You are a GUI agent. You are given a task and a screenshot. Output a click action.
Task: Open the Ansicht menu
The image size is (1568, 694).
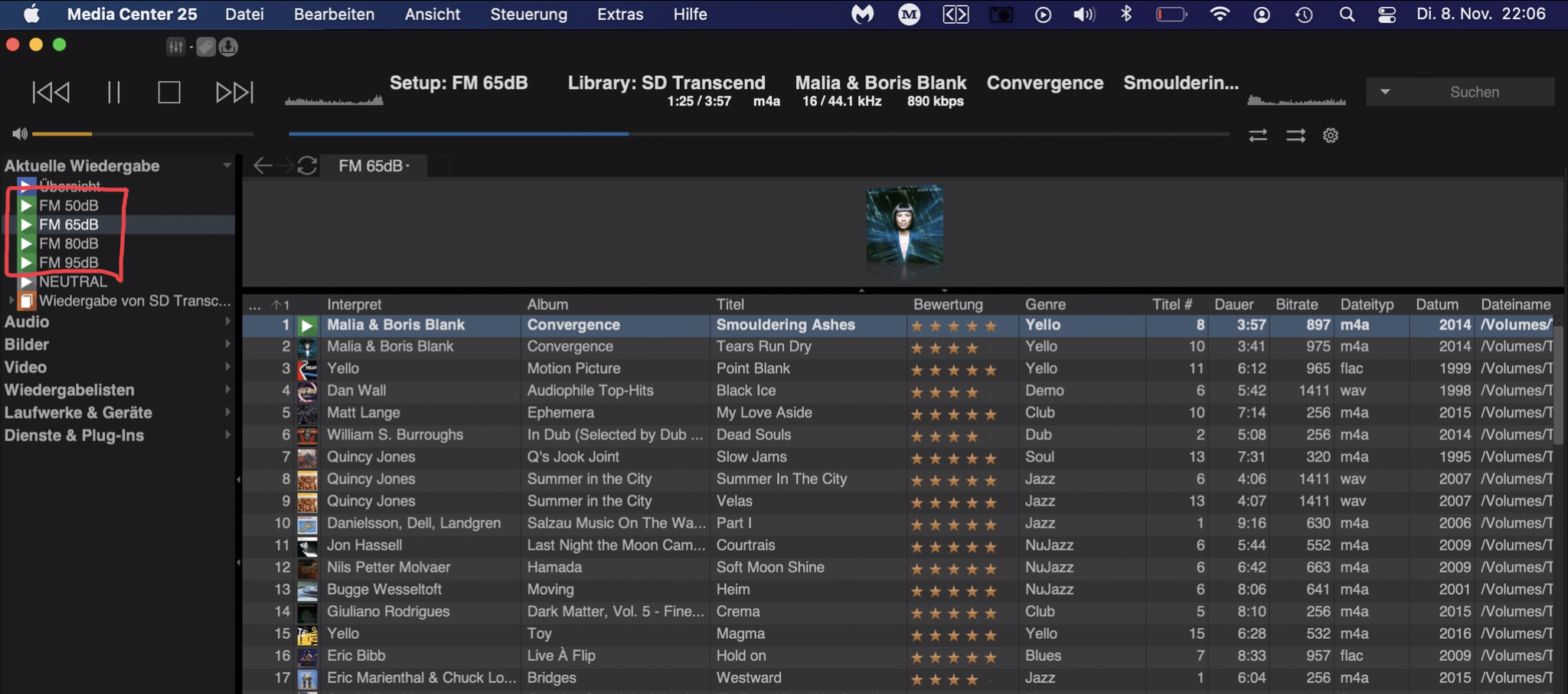click(x=433, y=14)
